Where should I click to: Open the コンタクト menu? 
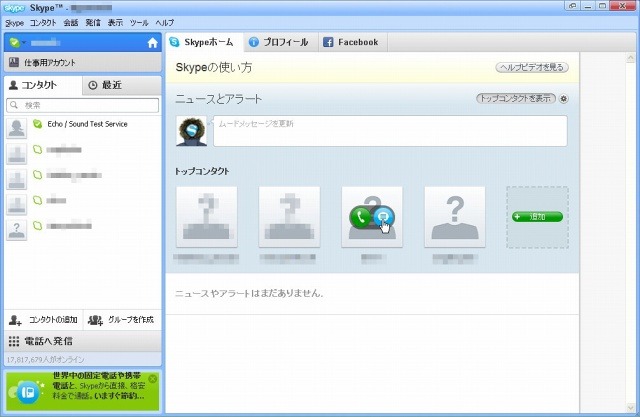pos(43,23)
